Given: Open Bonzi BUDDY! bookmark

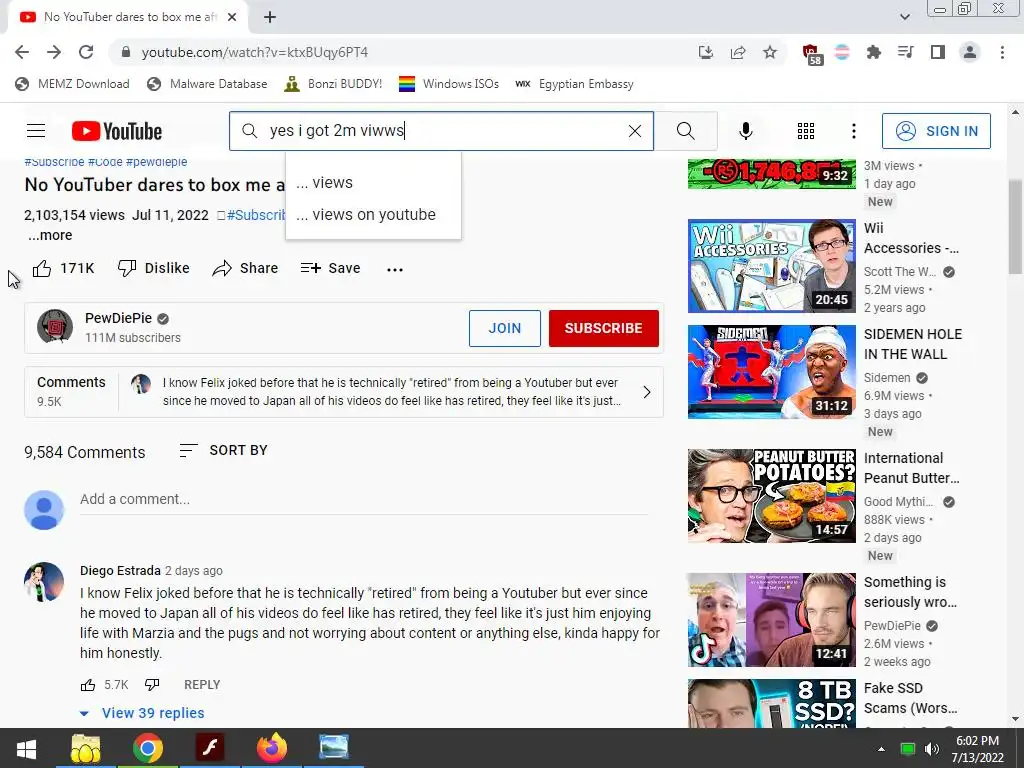Looking at the screenshot, I should click(333, 84).
